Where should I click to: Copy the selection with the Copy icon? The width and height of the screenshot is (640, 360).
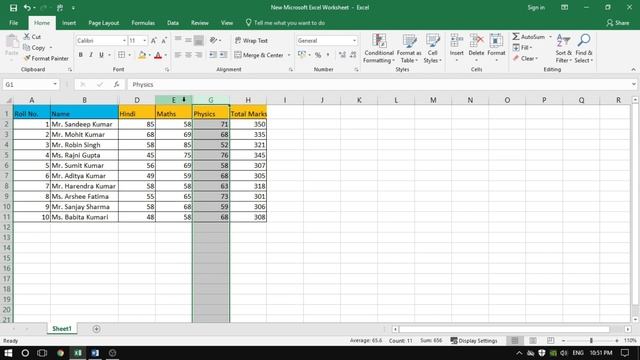[27, 48]
